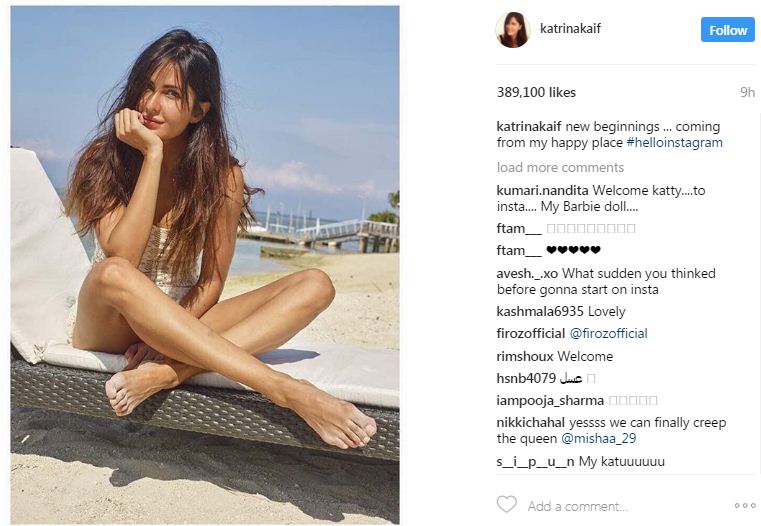Open iampooja_sharma commenter profile
The height and width of the screenshot is (526, 761).
[550, 400]
